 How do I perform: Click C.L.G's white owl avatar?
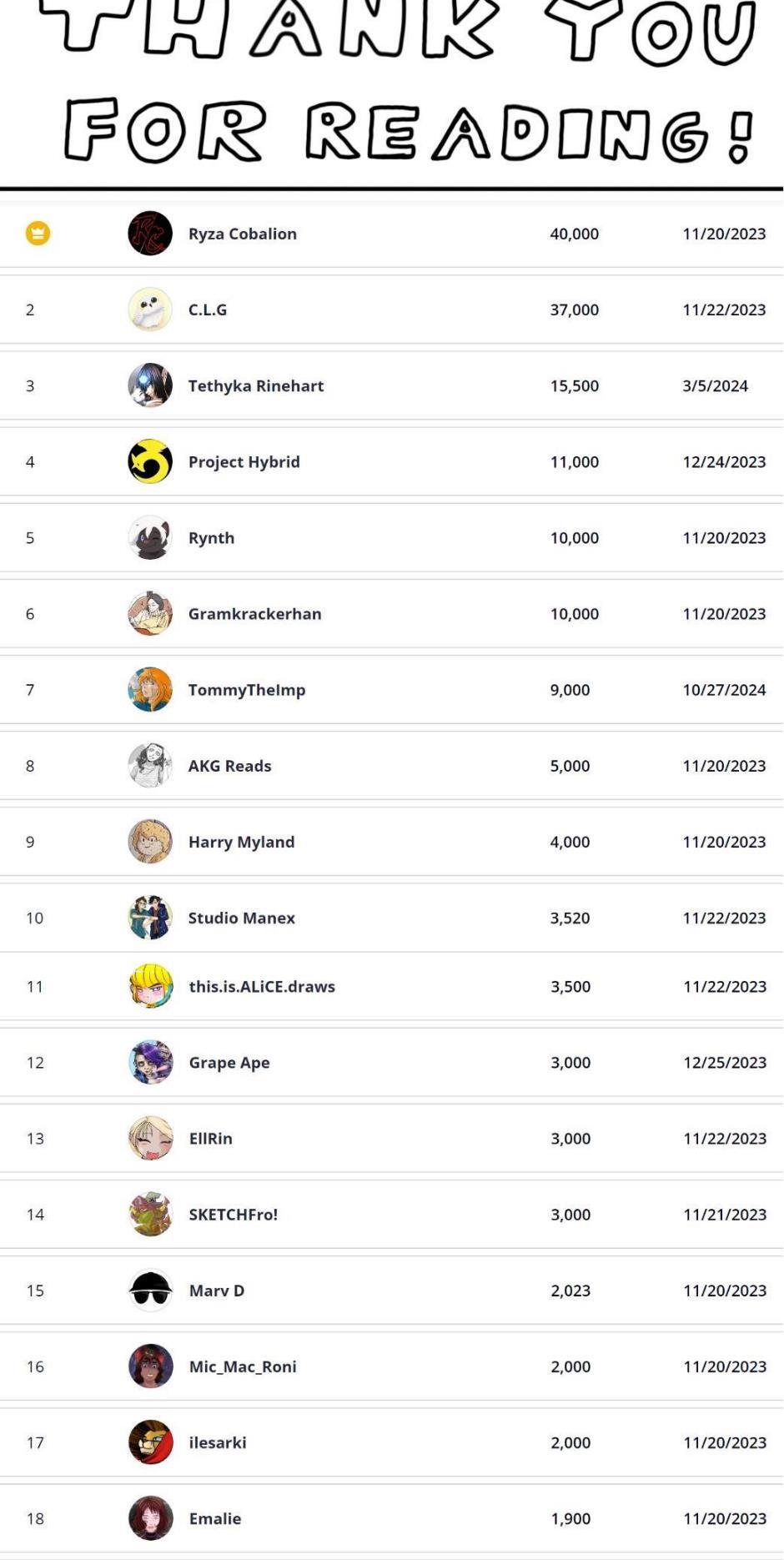[150, 309]
